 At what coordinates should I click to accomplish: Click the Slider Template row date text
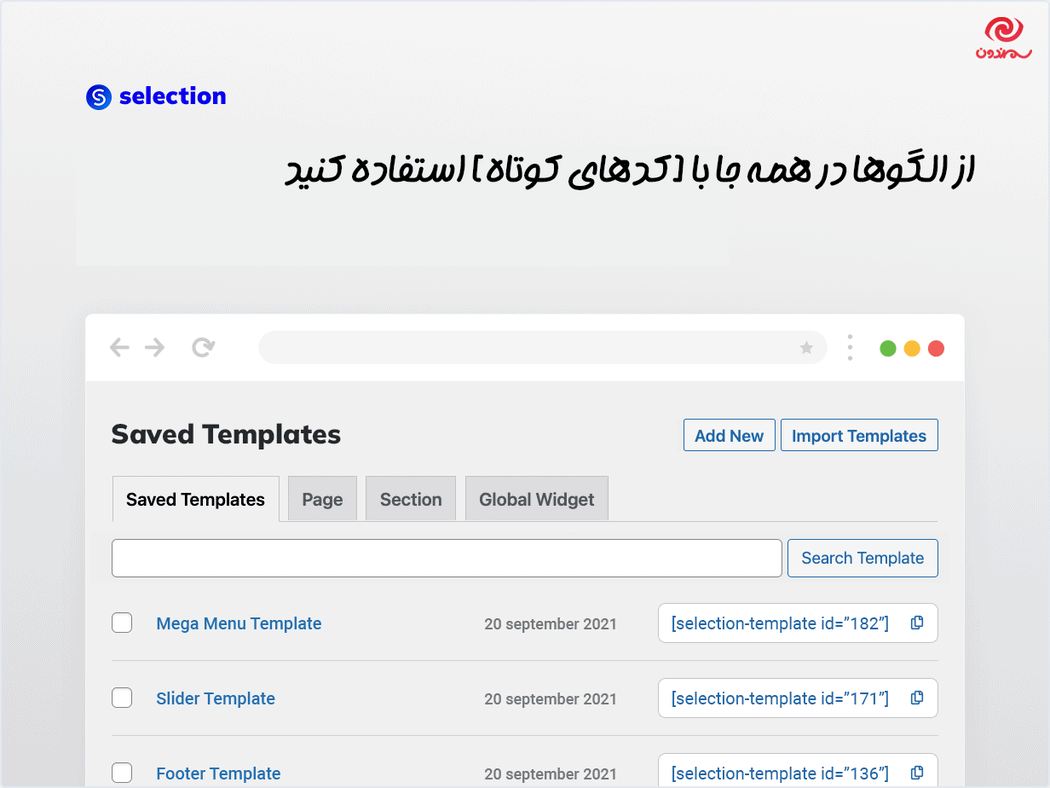550,699
